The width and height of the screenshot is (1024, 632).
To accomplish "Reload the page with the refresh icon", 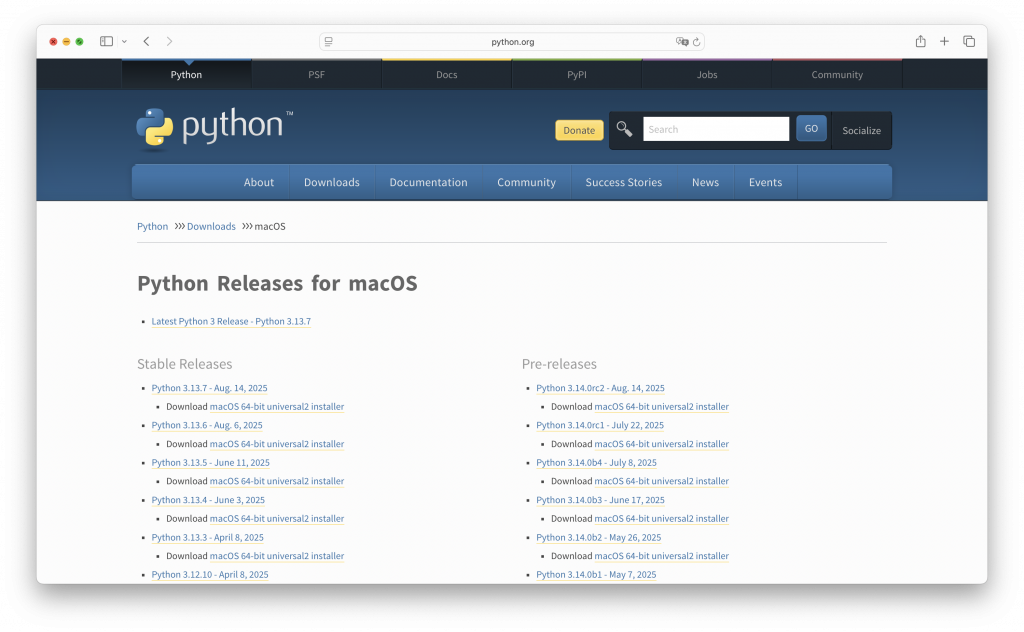I will coord(696,42).
